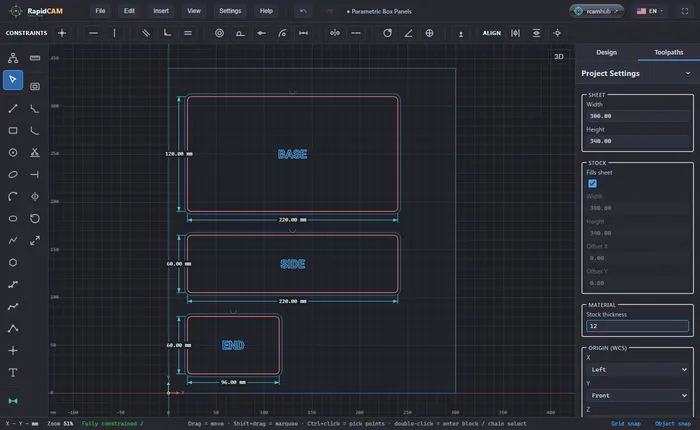Uncheck the Fills sheet checkbox
Image resolution: width=700 pixels, height=430 pixels.
pyautogui.click(x=592, y=184)
